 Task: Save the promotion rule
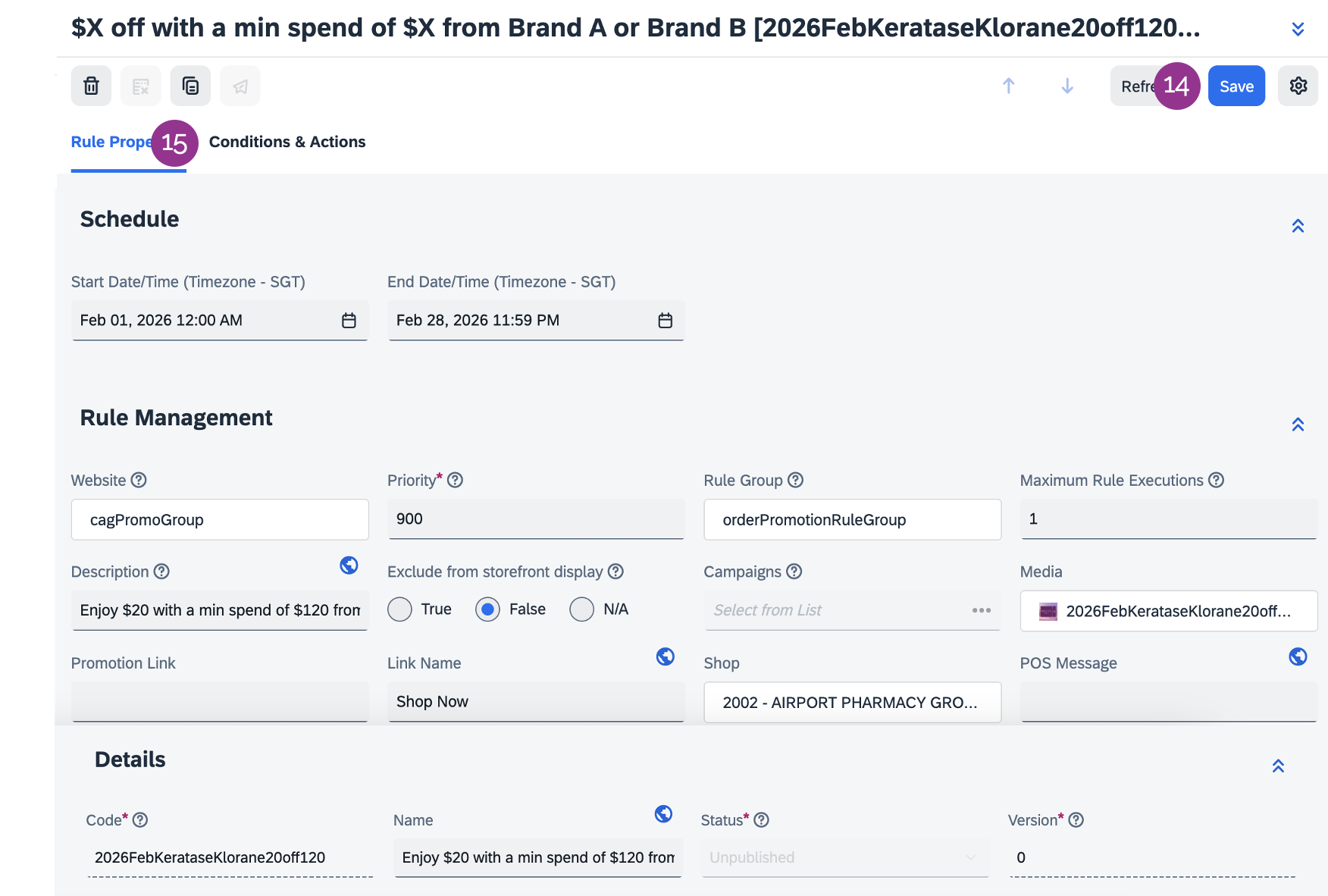coord(1236,86)
